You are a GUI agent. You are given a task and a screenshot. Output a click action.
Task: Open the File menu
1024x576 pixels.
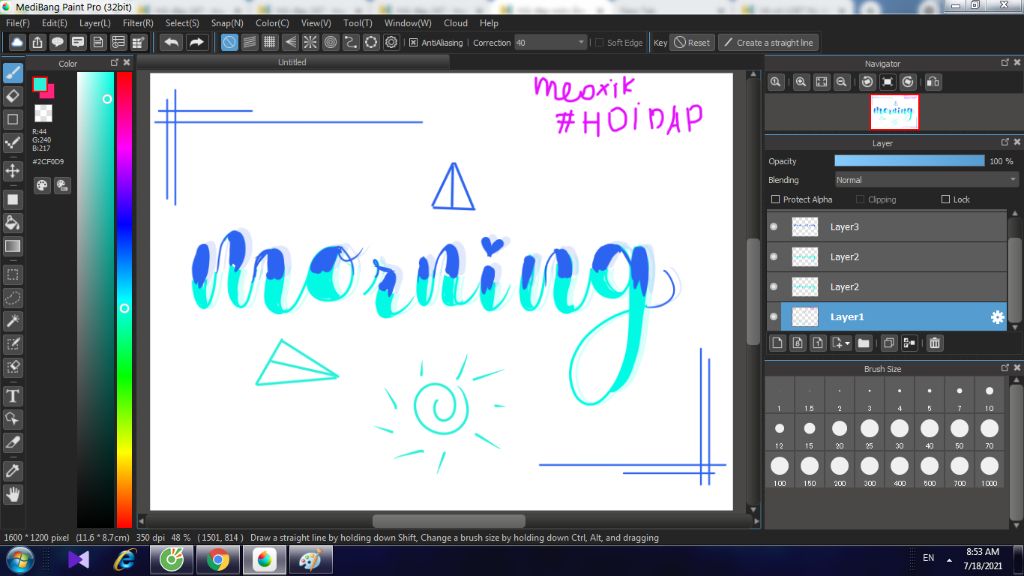[18, 23]
